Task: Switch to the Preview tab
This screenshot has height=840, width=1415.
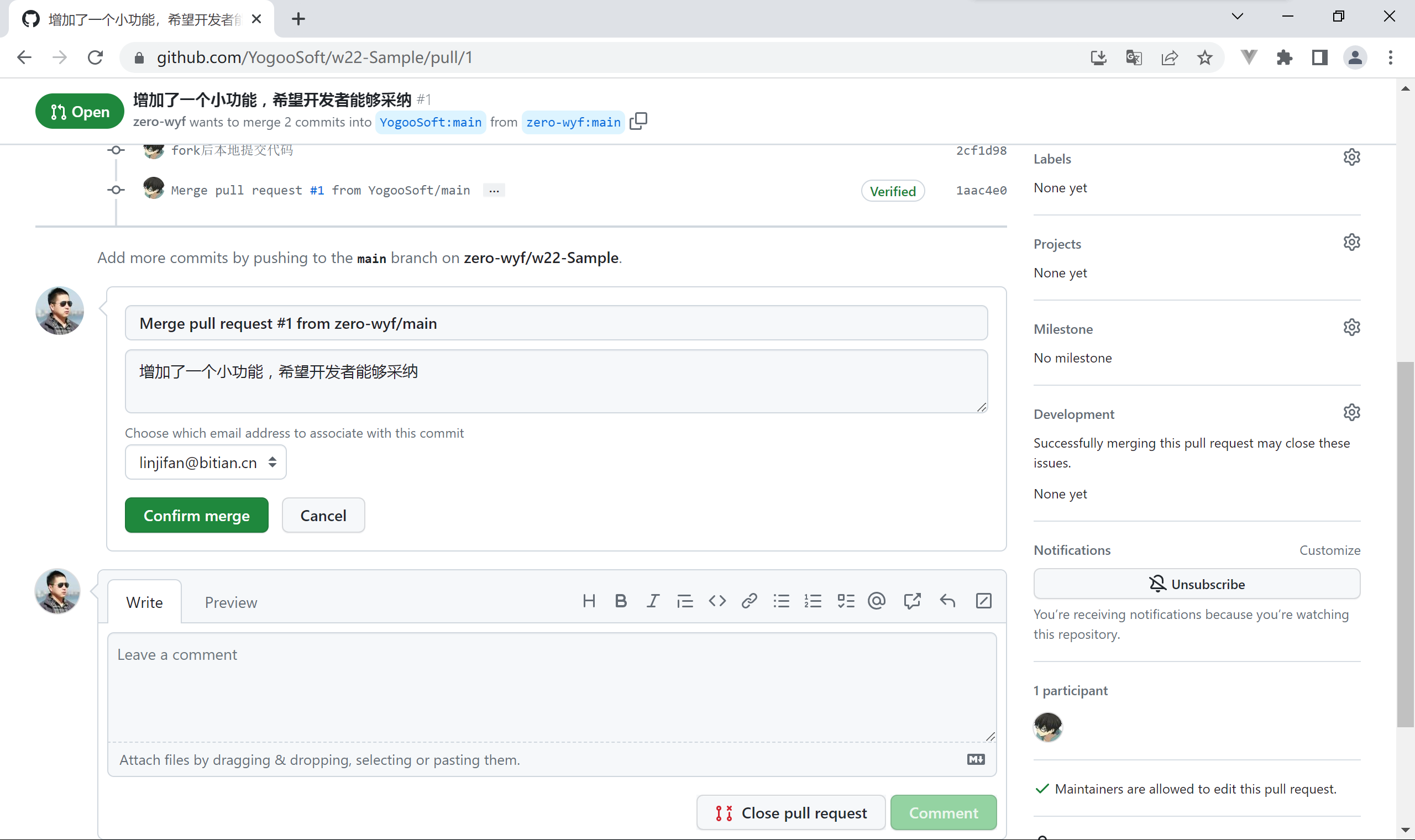Action: 230,602
